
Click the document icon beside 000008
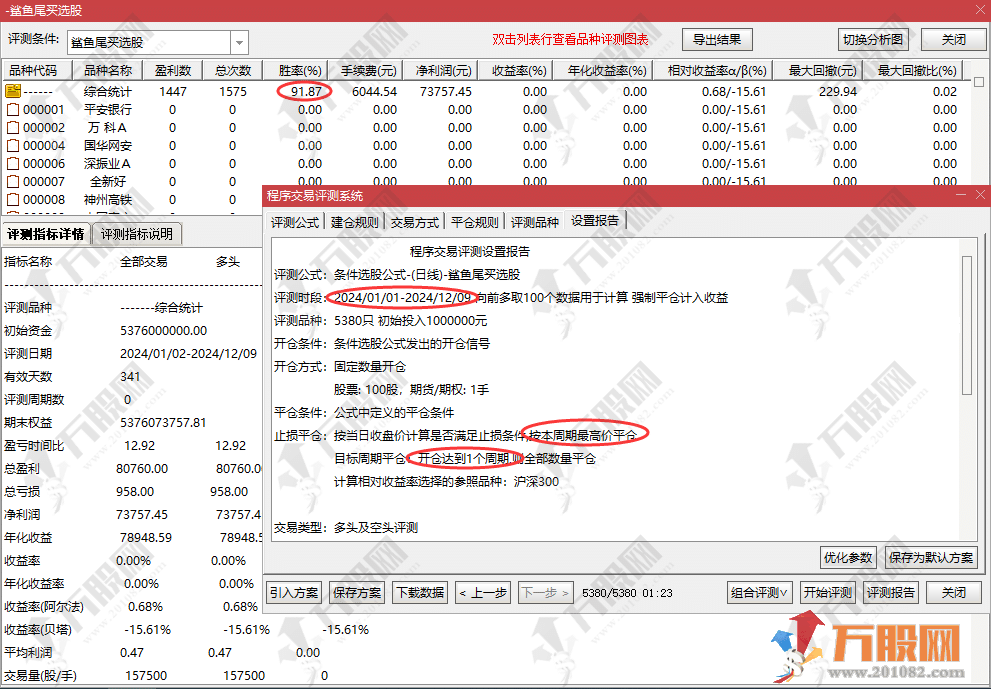pos(13,200)
